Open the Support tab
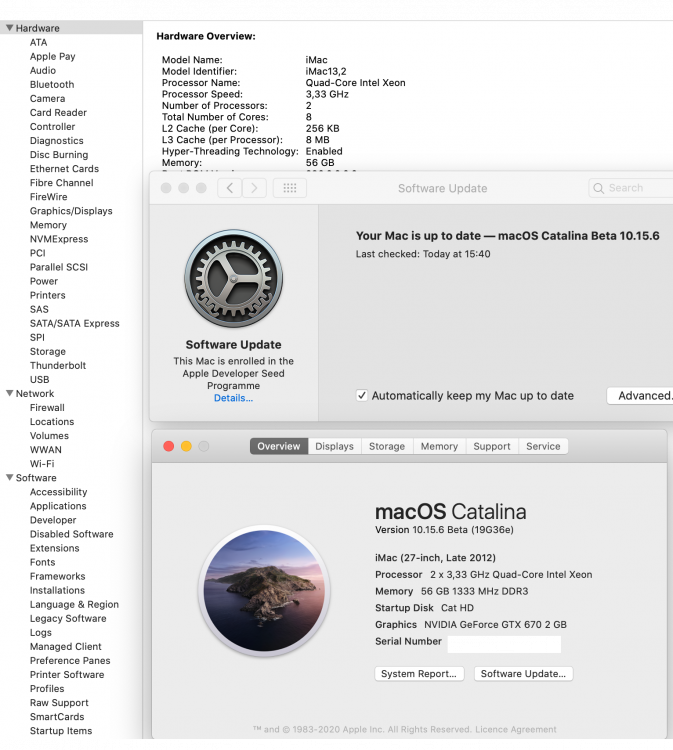The width and height of the screenshot is (673, 750). (x=492, y=446)
